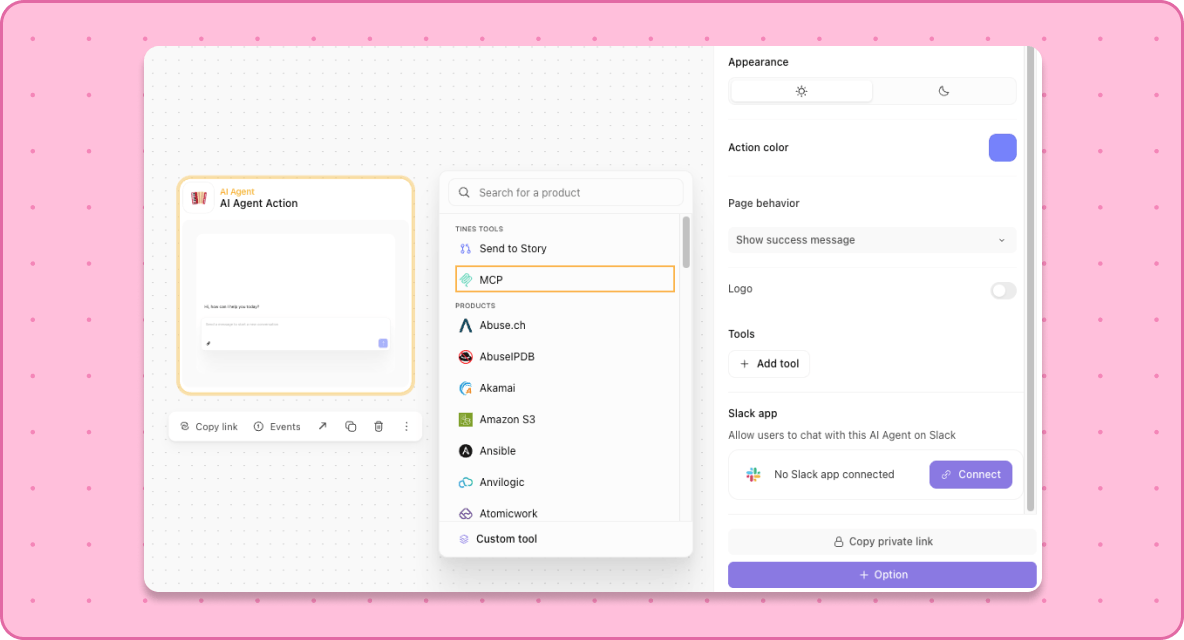Choose Atomicwork from products list
Viewport: 1184px width, 640px height.
(565, 512)
